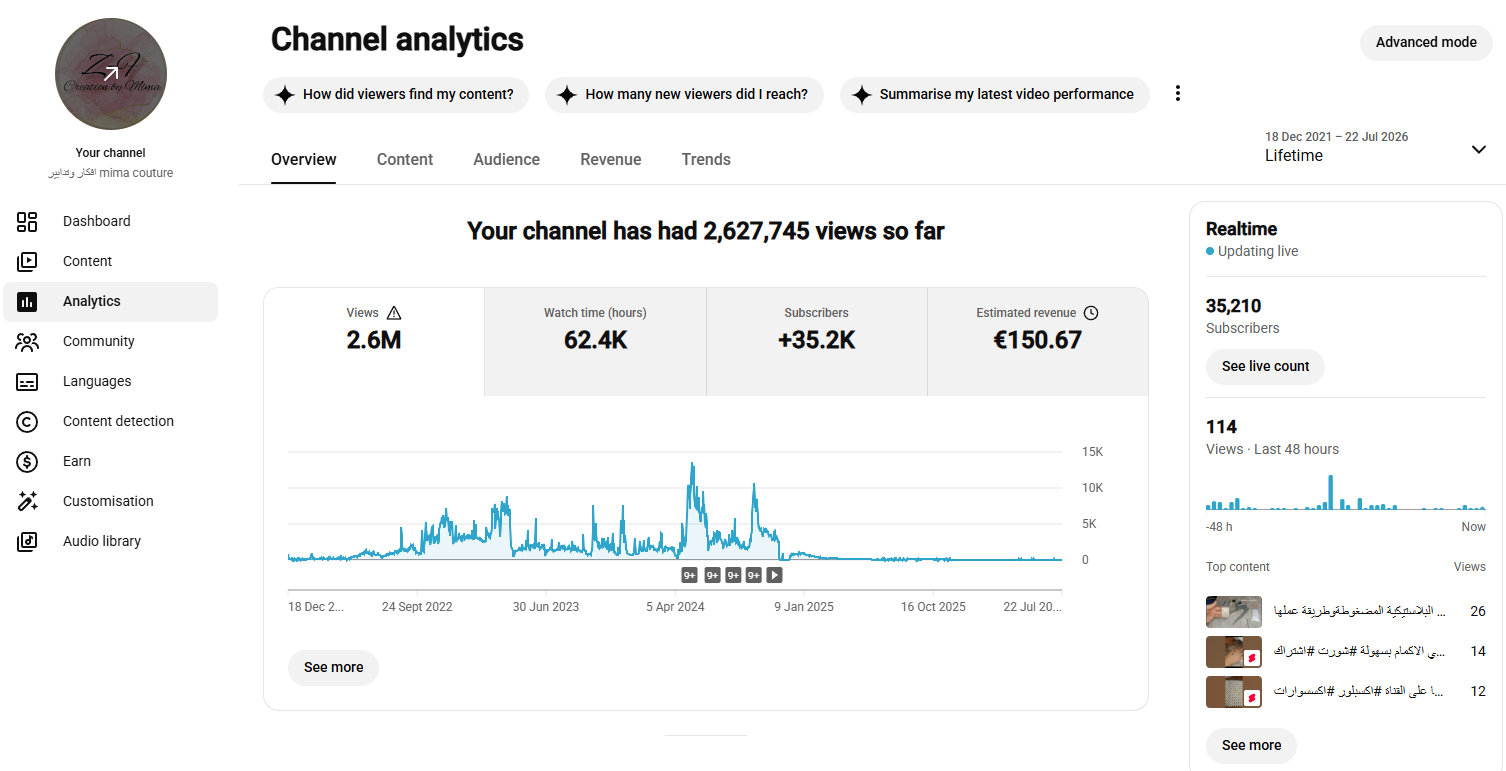The width and height of the screenshot is (1506, 771).
Task: Open Content detection copyright icon
Action: (x=27, y=422)
